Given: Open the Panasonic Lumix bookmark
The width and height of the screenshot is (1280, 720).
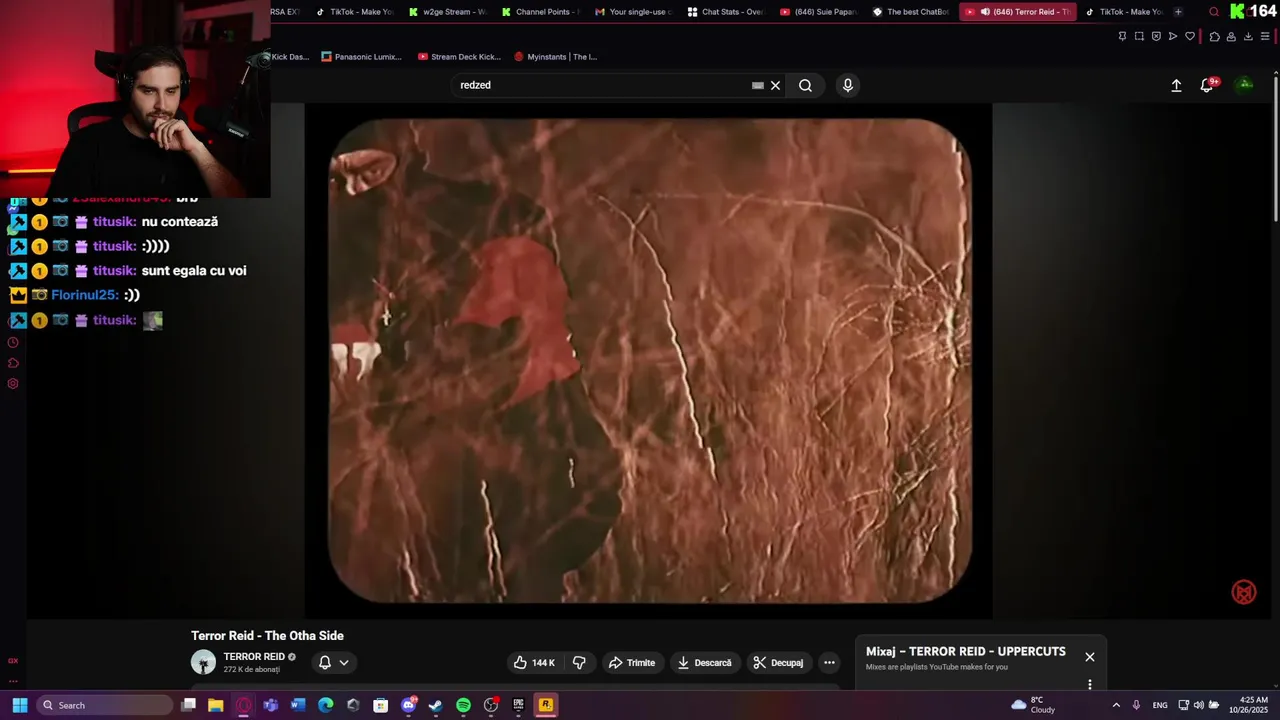Looking at the screenshot, I should pos(361,57).
